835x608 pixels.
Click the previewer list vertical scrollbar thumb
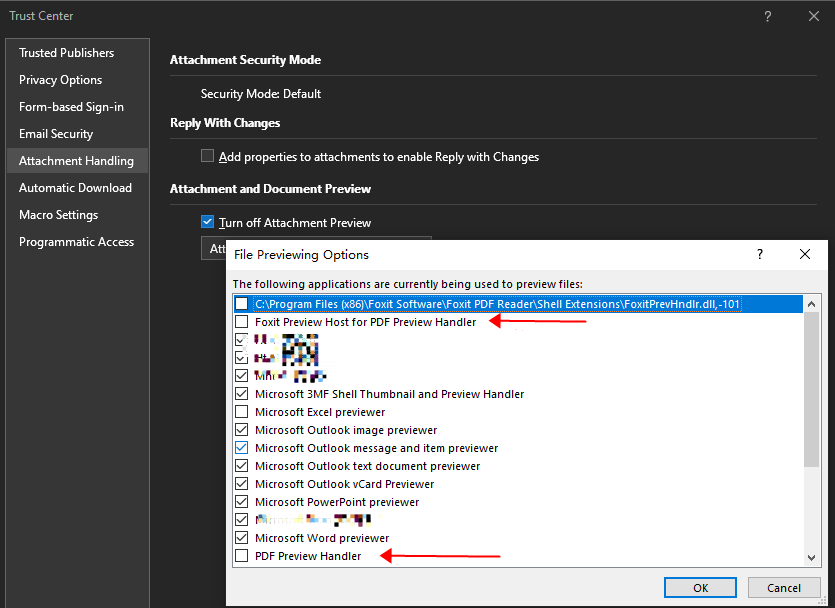(811, 390)
